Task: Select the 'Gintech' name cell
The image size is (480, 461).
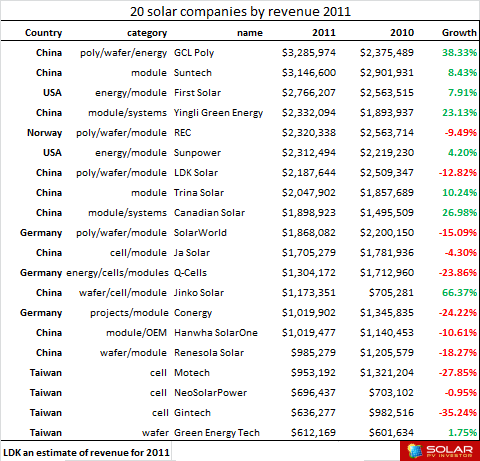Action: click(192, 413)
